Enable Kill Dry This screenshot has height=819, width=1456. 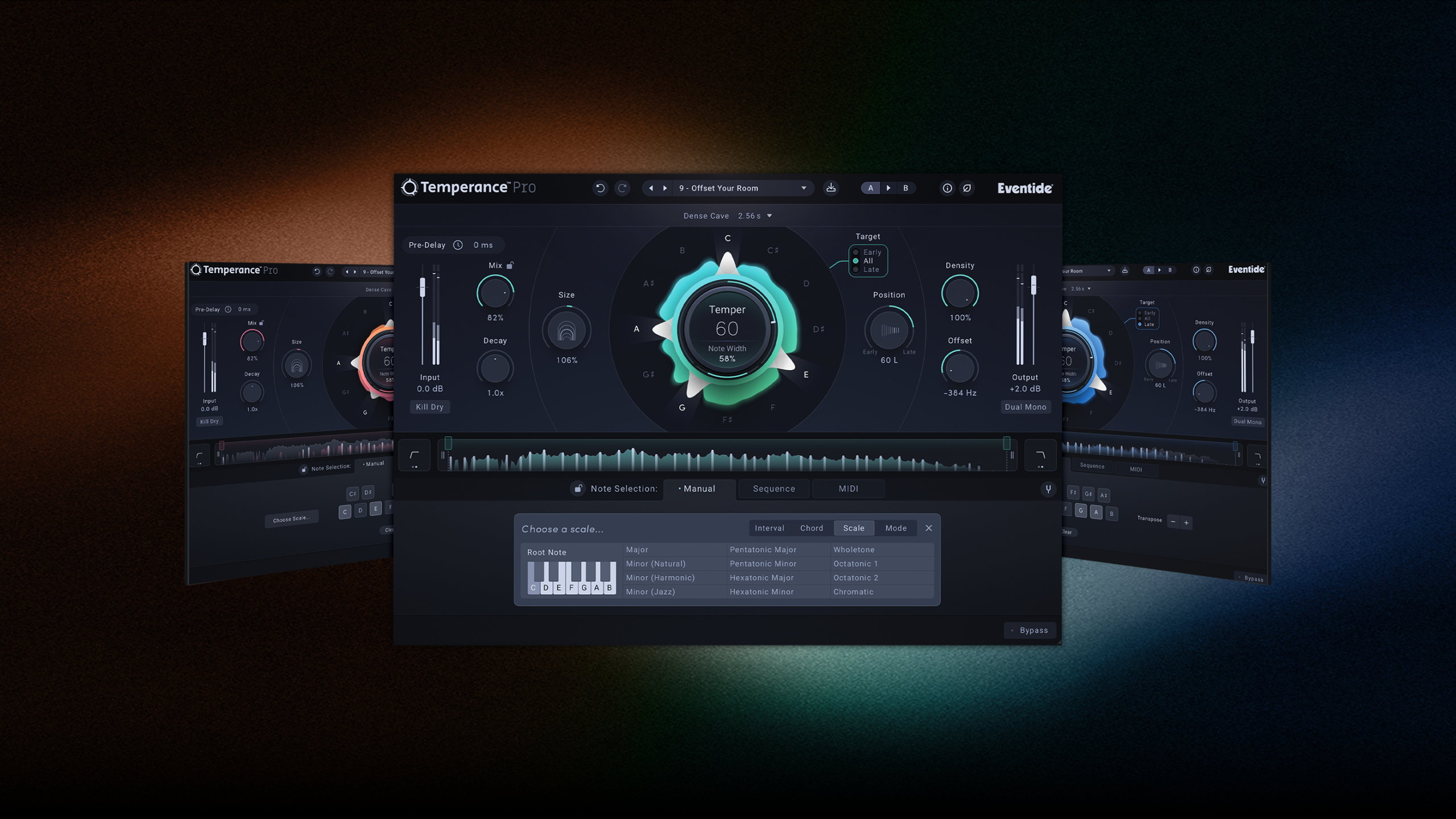pos(430,407)
